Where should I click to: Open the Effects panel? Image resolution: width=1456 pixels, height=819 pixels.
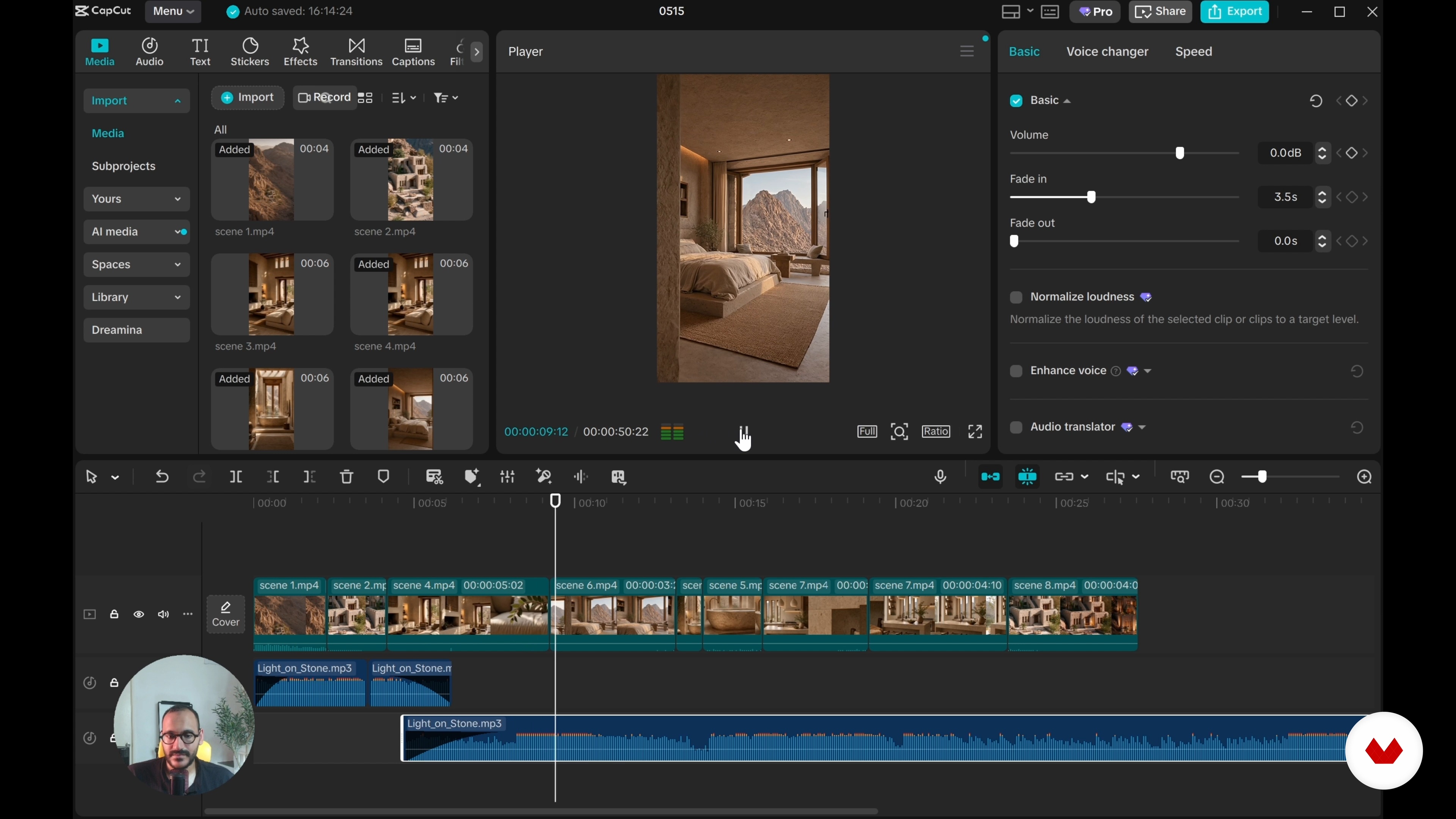pyautogui.click(x=300, y=52)
